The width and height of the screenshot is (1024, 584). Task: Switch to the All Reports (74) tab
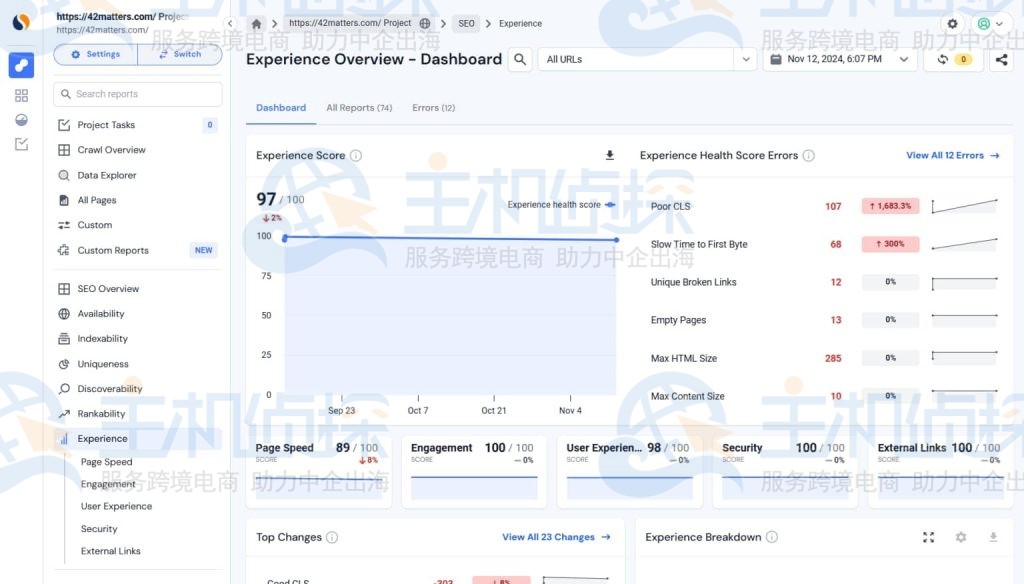pos(359,107)
